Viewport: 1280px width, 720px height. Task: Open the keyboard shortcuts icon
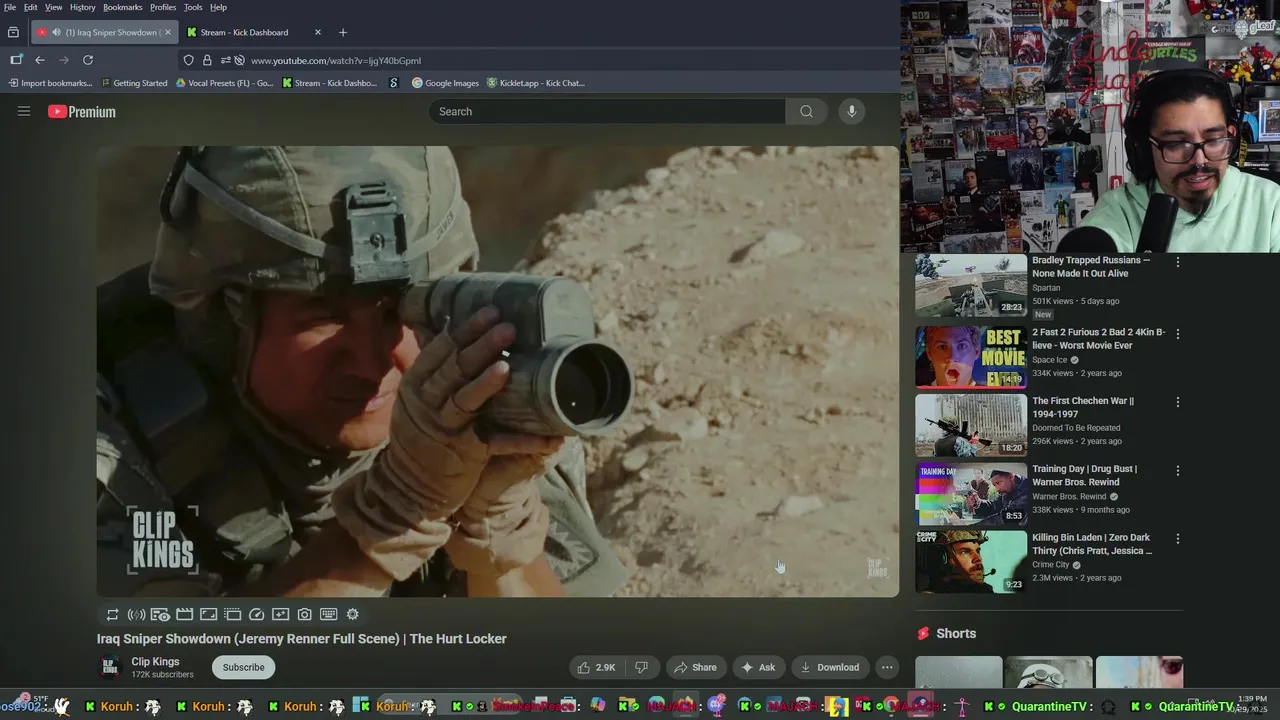(329, 615)
